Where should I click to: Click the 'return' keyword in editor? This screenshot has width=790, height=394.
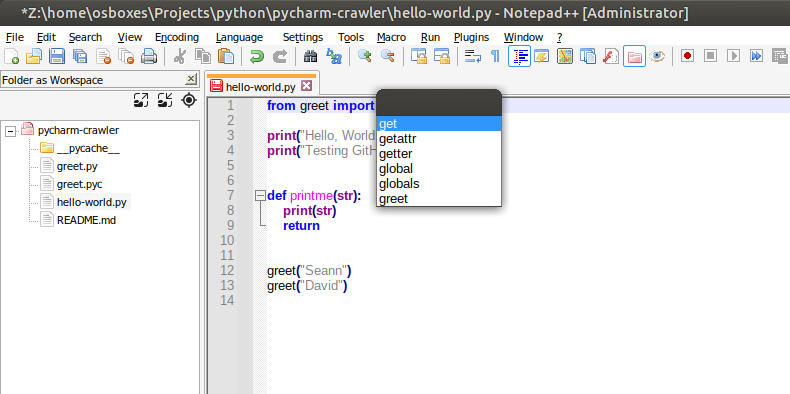tap(301, 225)
